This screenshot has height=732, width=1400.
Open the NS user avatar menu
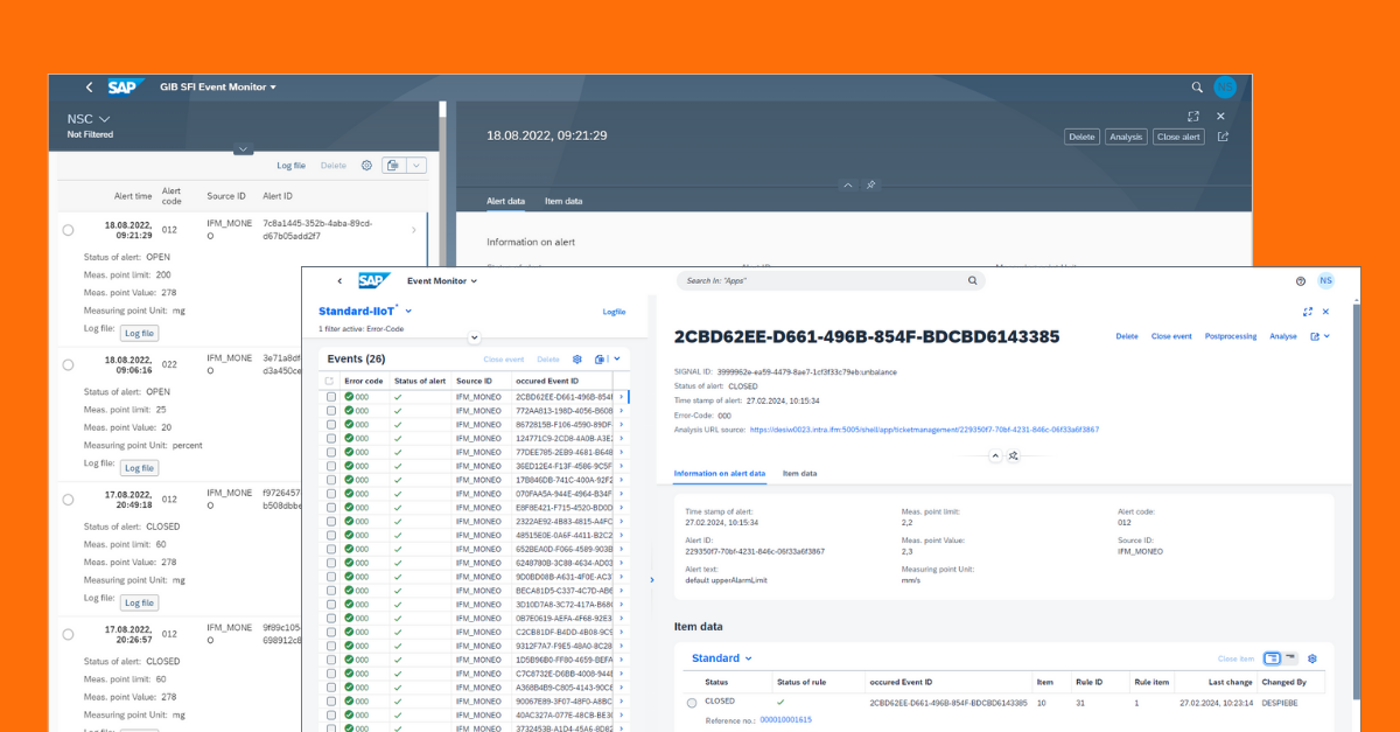pyautogui.click(x=1326, y=281)
